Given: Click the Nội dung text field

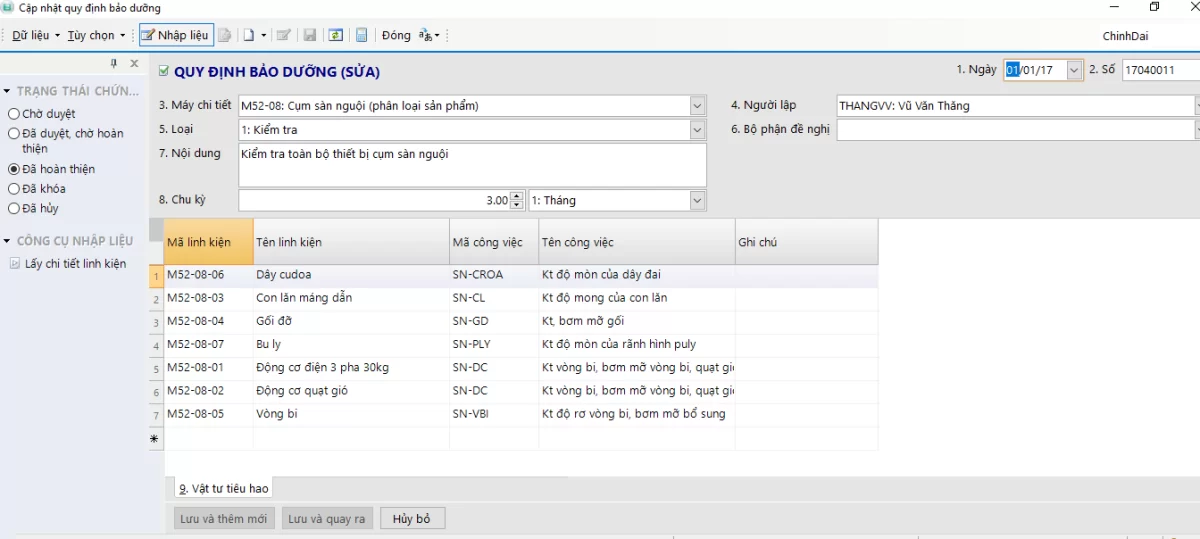Looking at the screenshot, I should pos(472,164).
